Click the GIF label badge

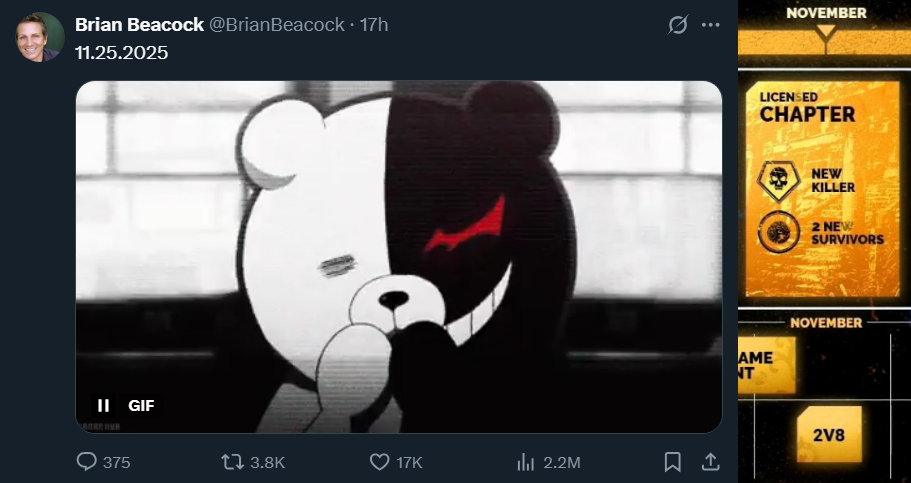[141, 405]
